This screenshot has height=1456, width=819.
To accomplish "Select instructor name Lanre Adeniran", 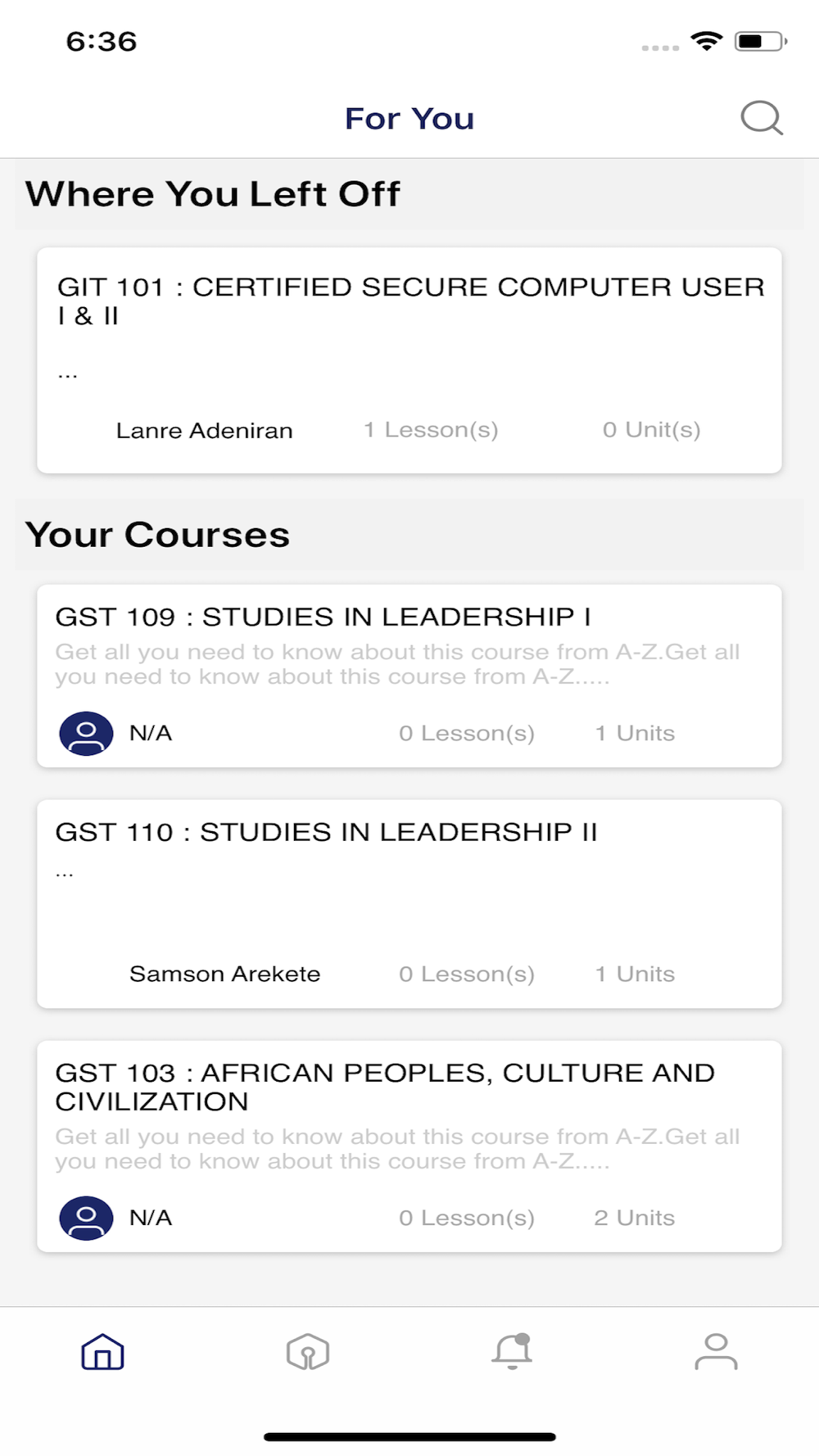I will 204,431.
